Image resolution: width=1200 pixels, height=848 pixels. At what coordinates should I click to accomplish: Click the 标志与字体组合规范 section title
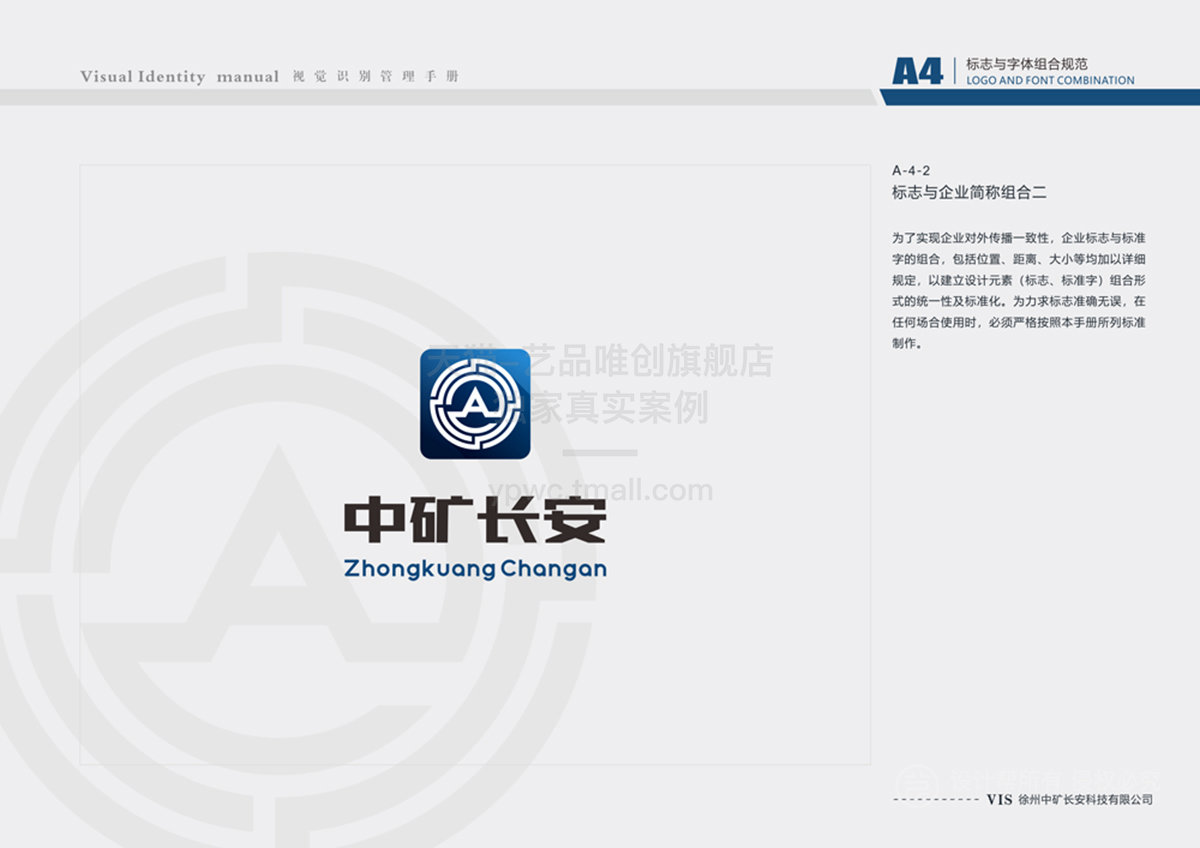click(x=1027, y=64)
